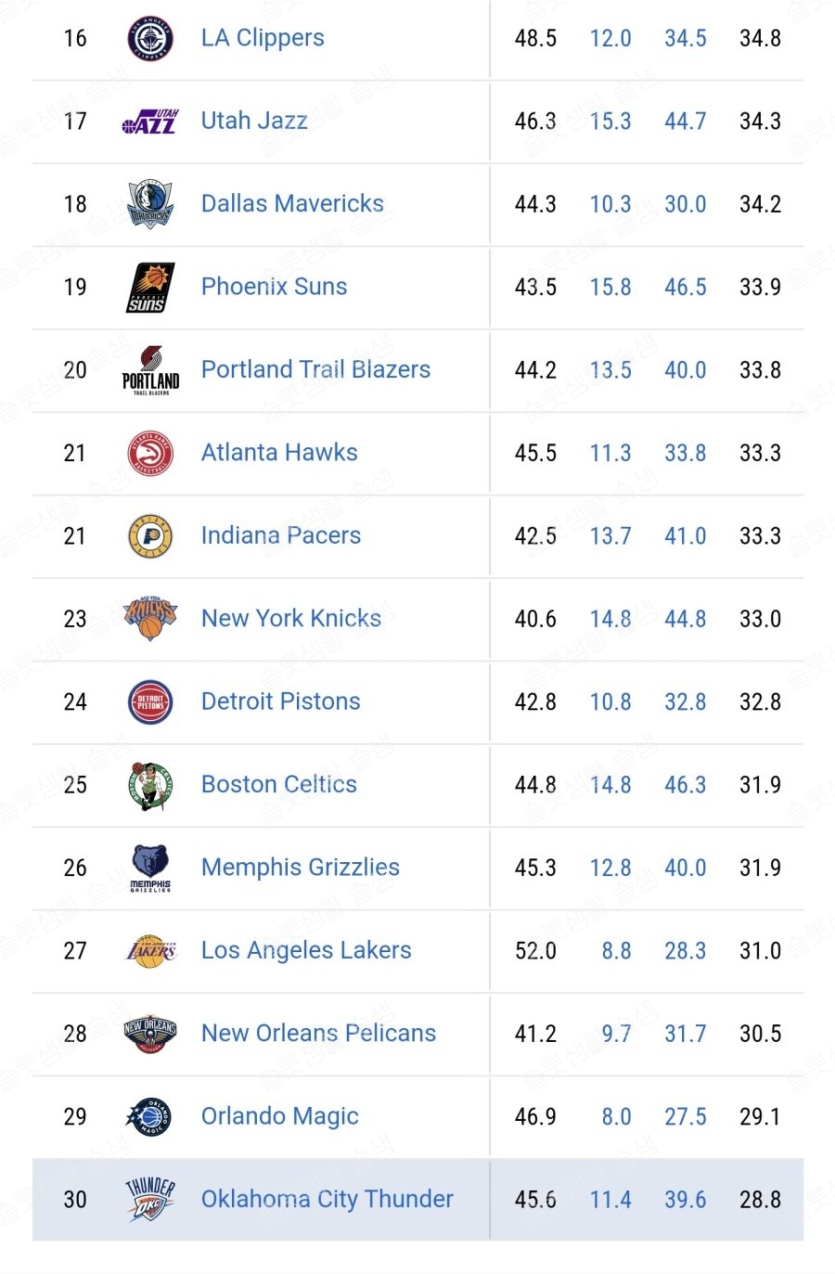Screen dimensions: 835x1274
Task: Open the Portland Trail Blazers logo
Action: pos(150,370)
